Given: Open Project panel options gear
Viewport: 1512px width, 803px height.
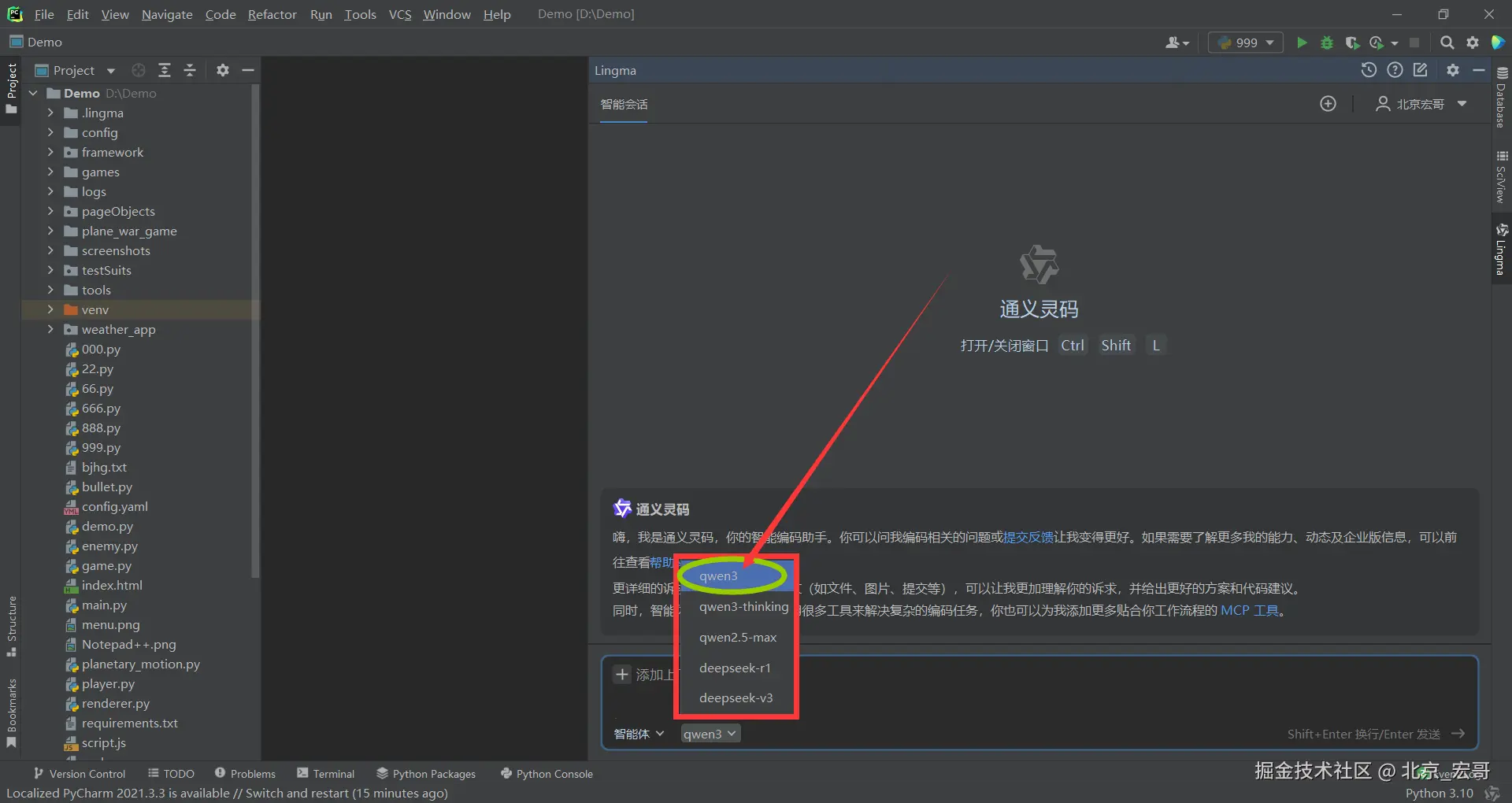Looking at the screenshot, I should click(x=223, y=70).
